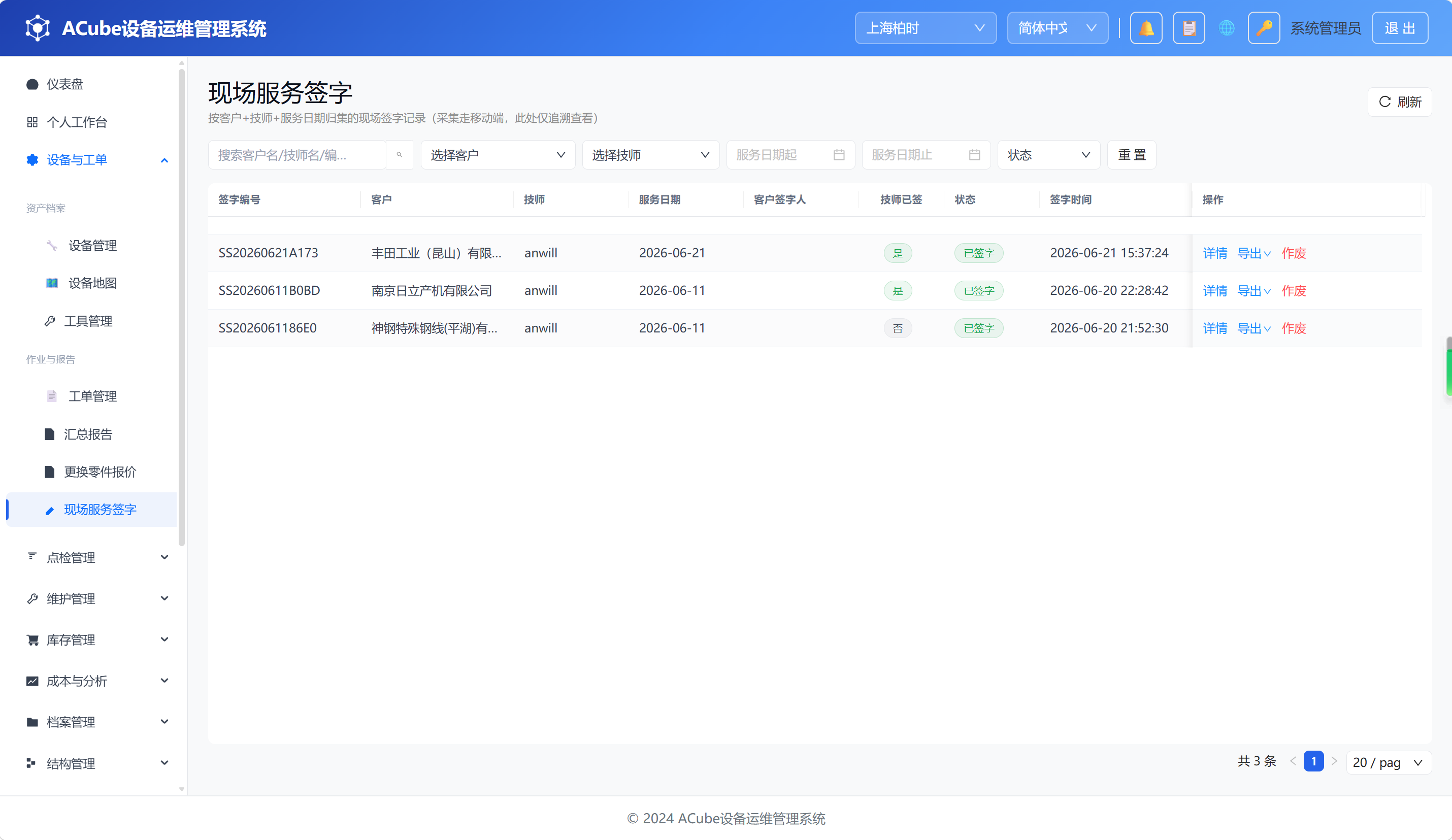Image resolution: width=1452 pixels, height=840 pixels.
Task: Click the 仪表盘 sidebar icon
Action: pos(32,84)
